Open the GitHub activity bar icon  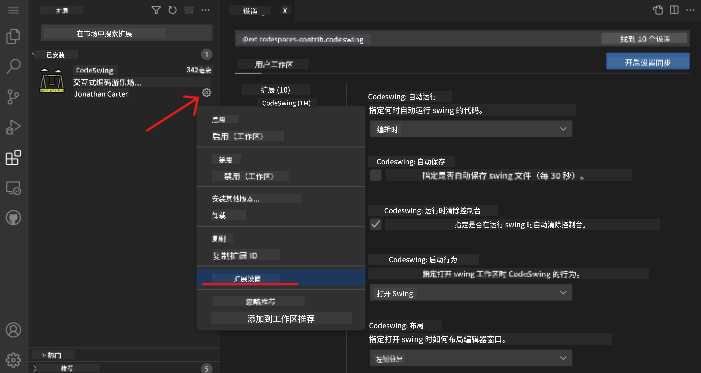[x=13, y=218]
